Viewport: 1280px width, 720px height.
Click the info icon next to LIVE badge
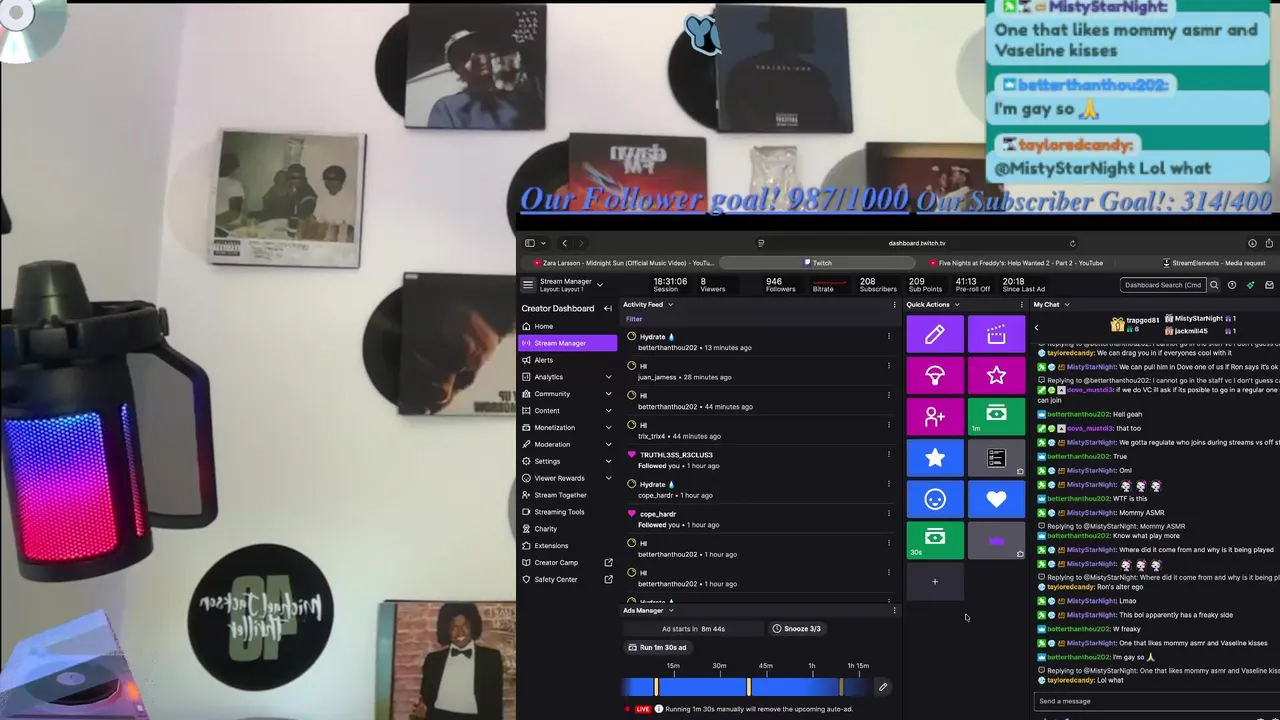[658, 709]
